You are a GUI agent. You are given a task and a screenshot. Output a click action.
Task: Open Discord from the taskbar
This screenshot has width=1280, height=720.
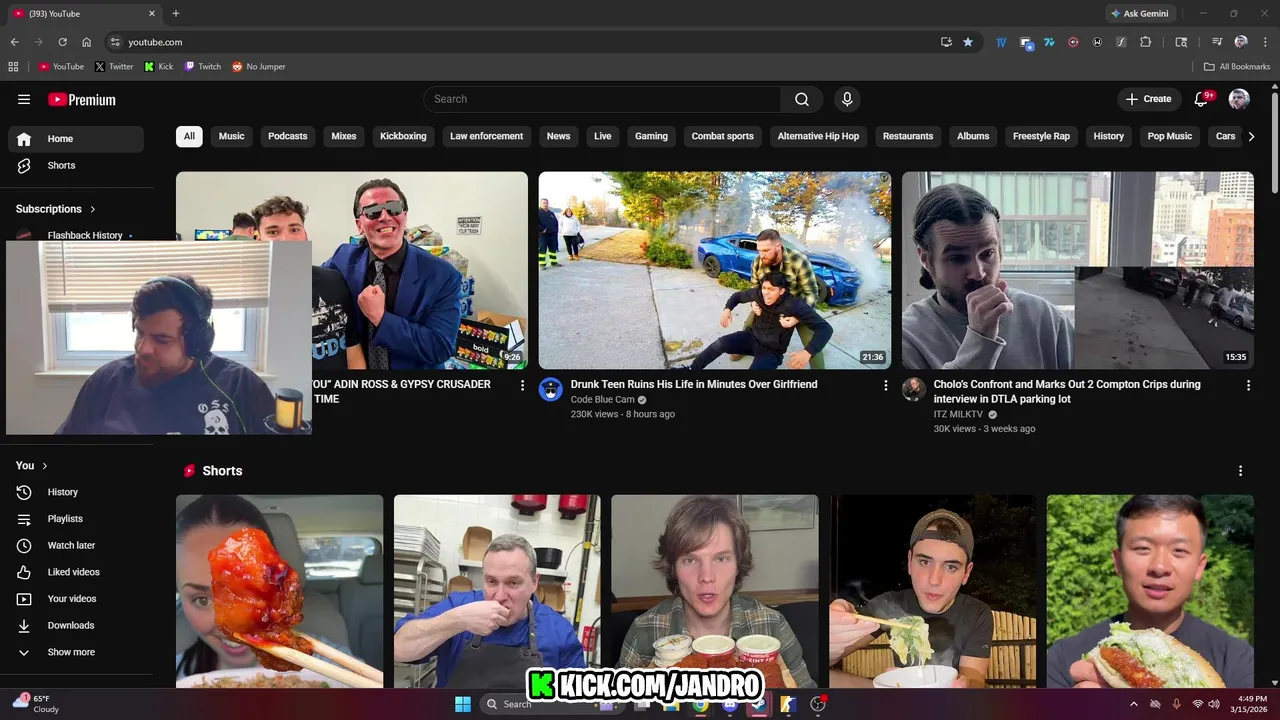click(x=729, y=704)
